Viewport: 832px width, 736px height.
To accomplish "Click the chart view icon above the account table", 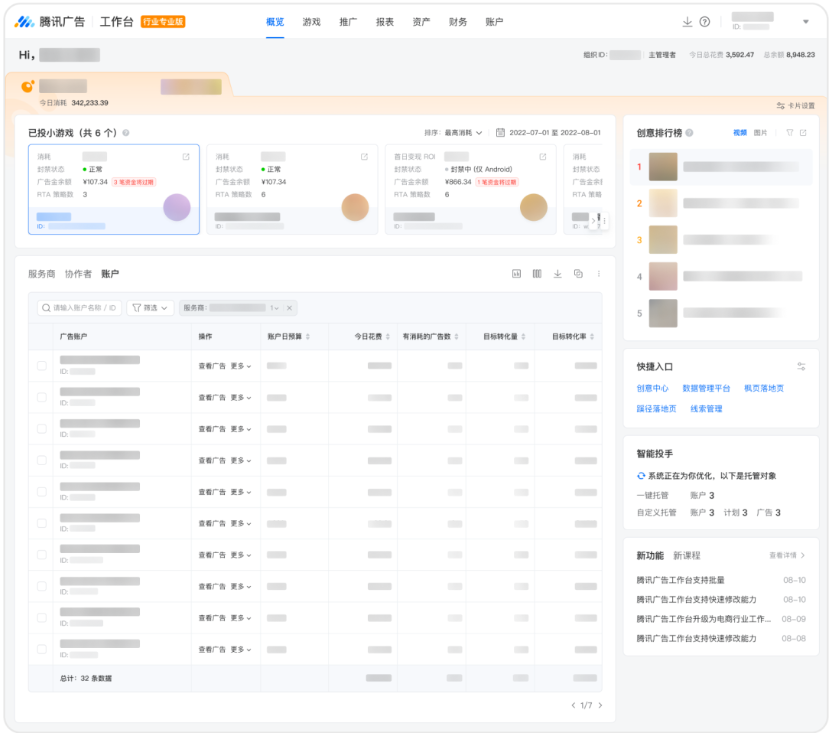I will (x=516, y=274).
